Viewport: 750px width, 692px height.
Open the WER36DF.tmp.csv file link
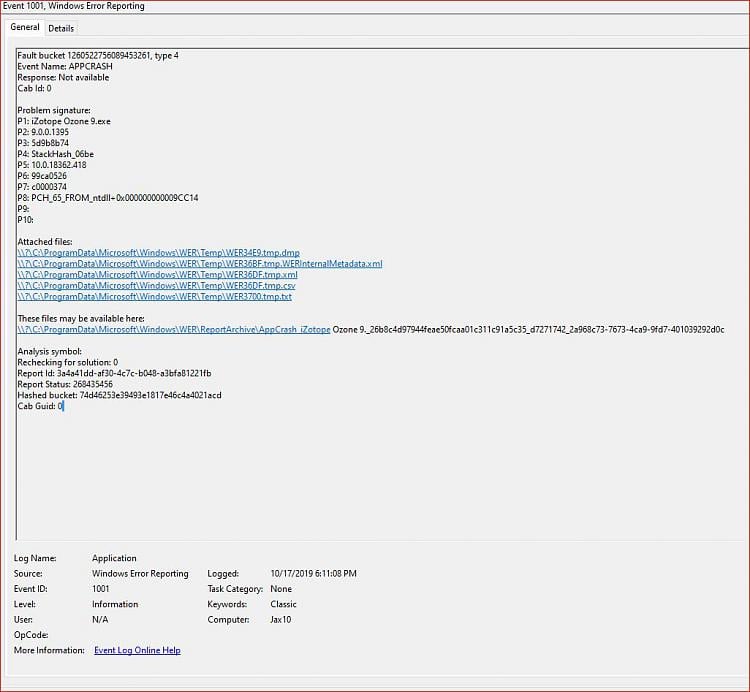pos(156,286)
